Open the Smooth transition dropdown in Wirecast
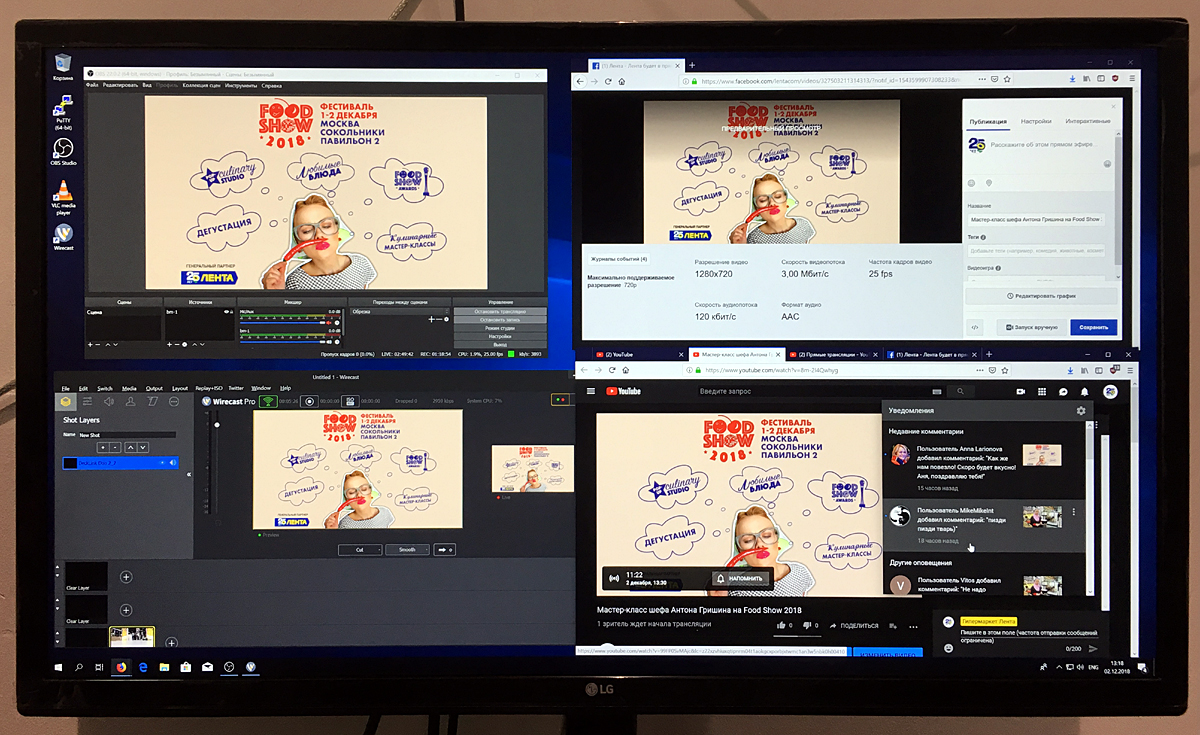The width and height of the screenshot is (1200, 735). 407,549
